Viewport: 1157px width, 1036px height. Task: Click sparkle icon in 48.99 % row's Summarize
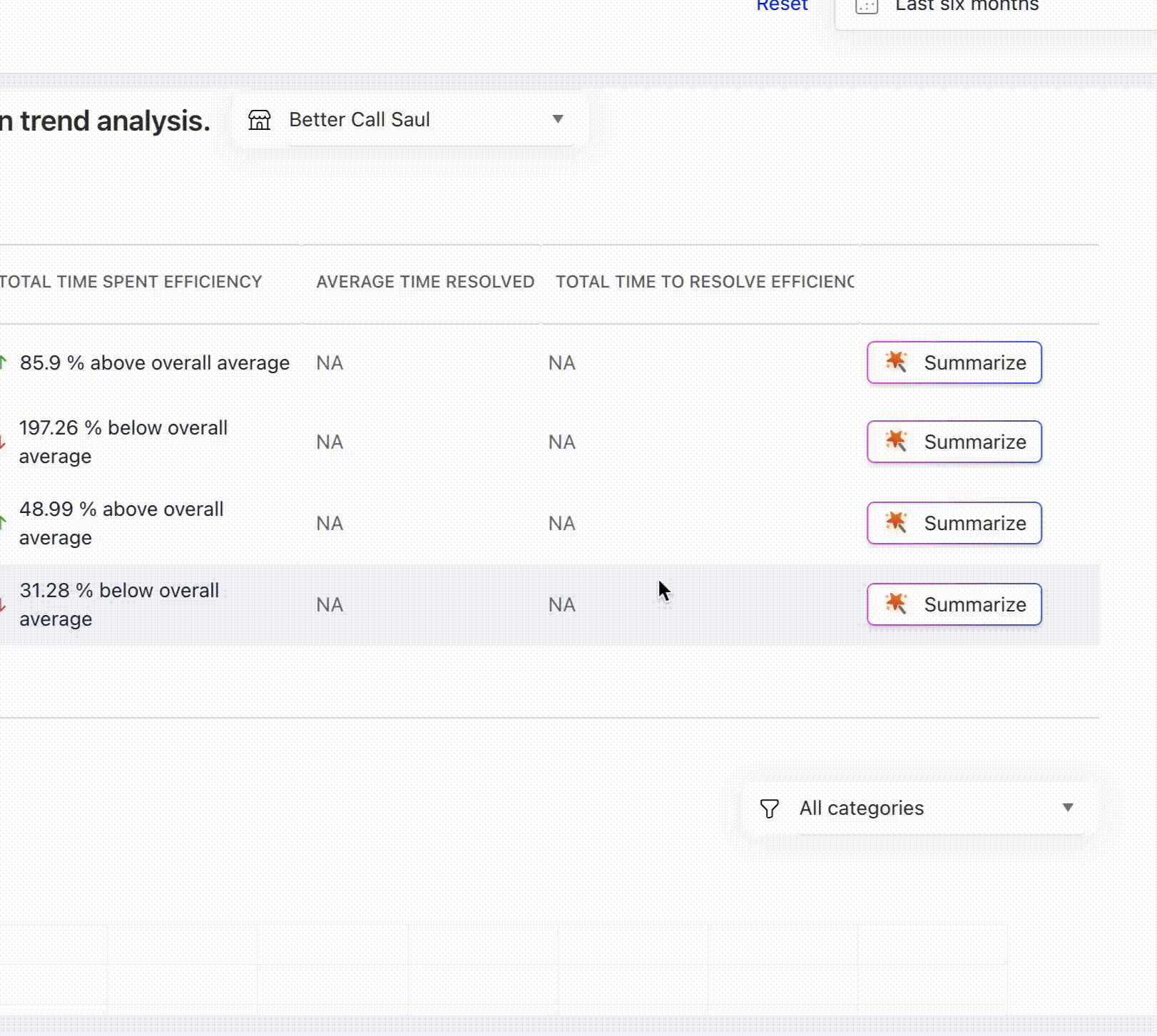click(896, 522)
